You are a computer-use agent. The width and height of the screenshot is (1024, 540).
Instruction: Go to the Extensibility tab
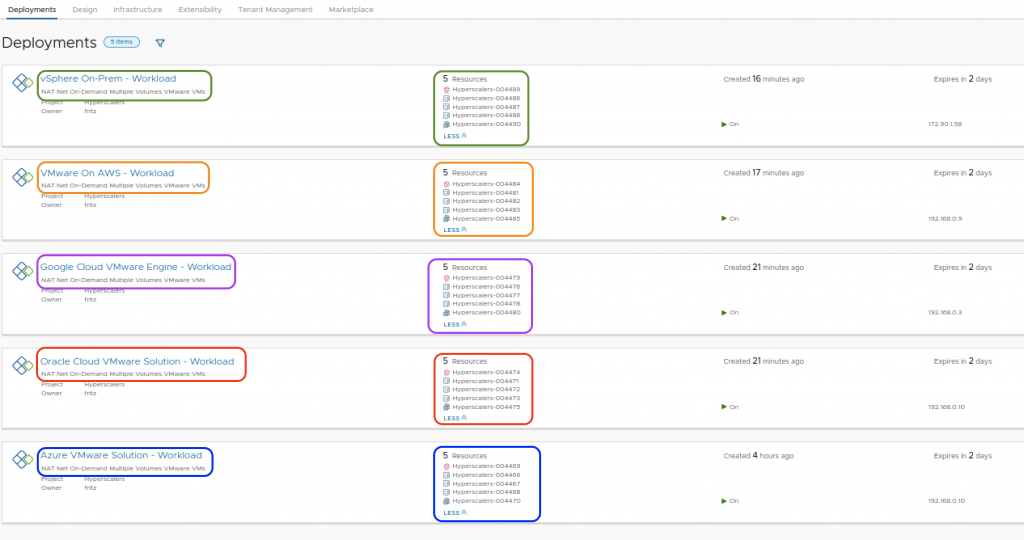(200, 10)
